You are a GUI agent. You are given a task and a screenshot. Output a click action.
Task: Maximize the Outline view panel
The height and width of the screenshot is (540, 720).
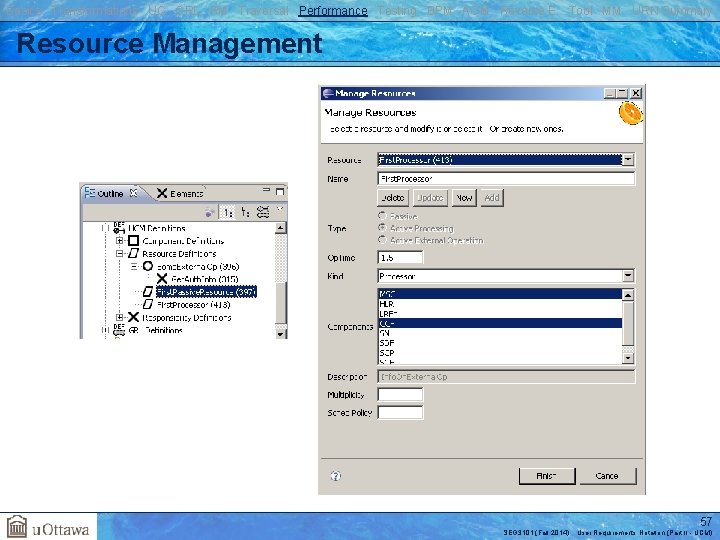[280, 191]
